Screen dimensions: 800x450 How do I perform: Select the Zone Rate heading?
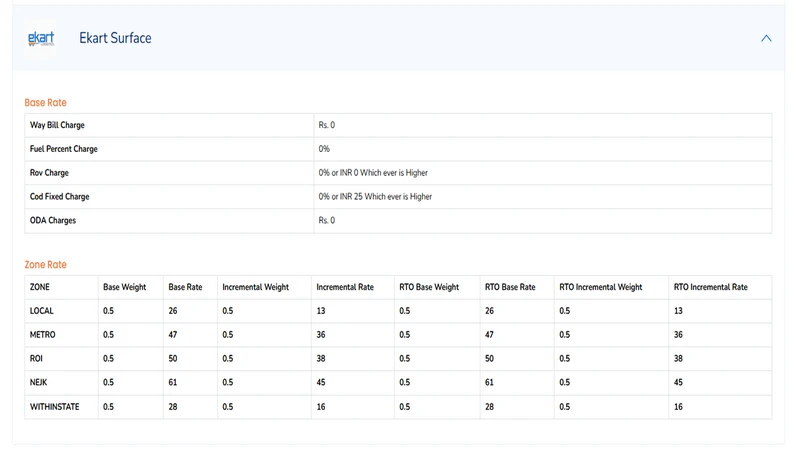pyautogui.click(x=45, y=265)
